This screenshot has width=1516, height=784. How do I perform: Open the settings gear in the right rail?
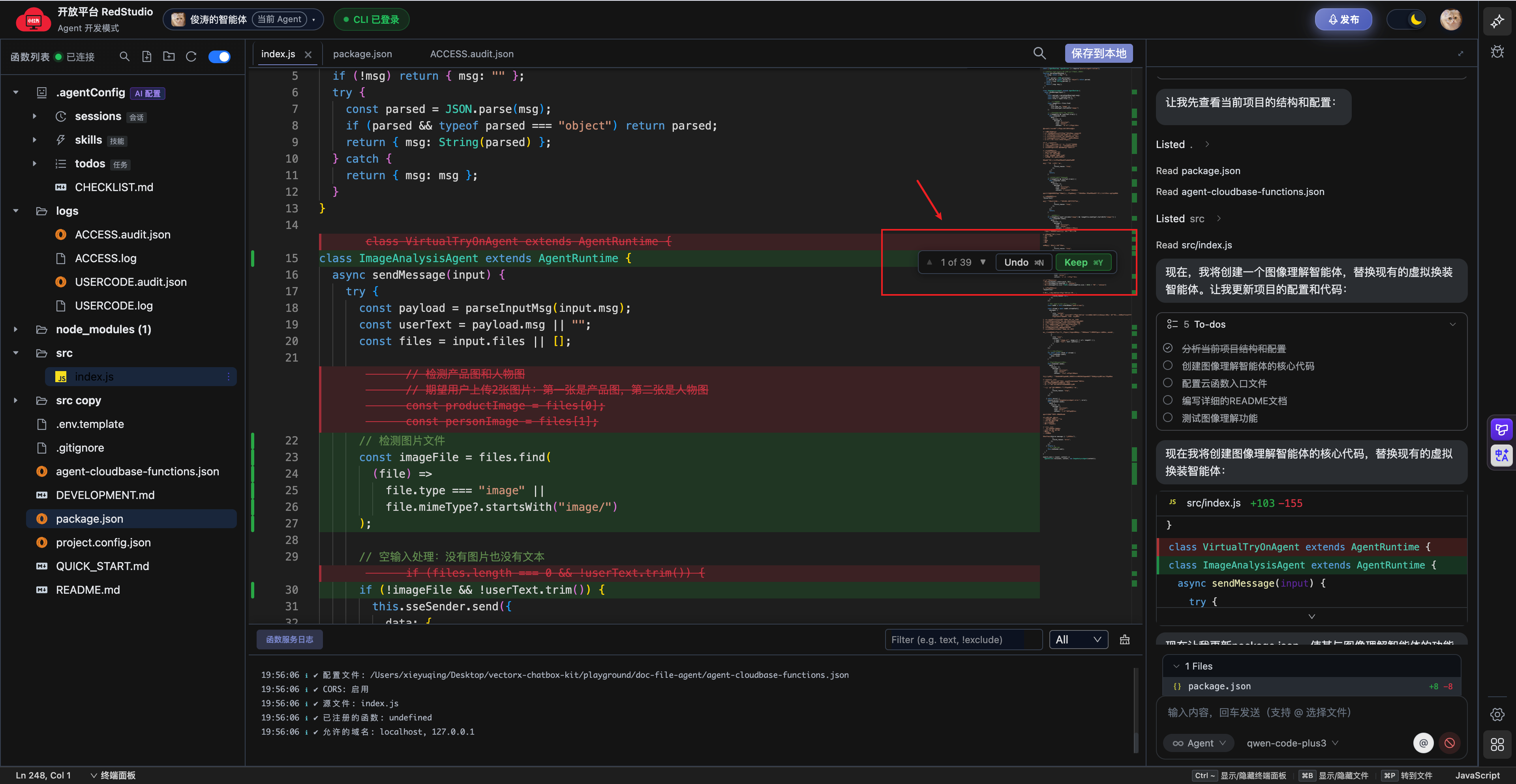pyautogui.click(x=1497, y=715)
